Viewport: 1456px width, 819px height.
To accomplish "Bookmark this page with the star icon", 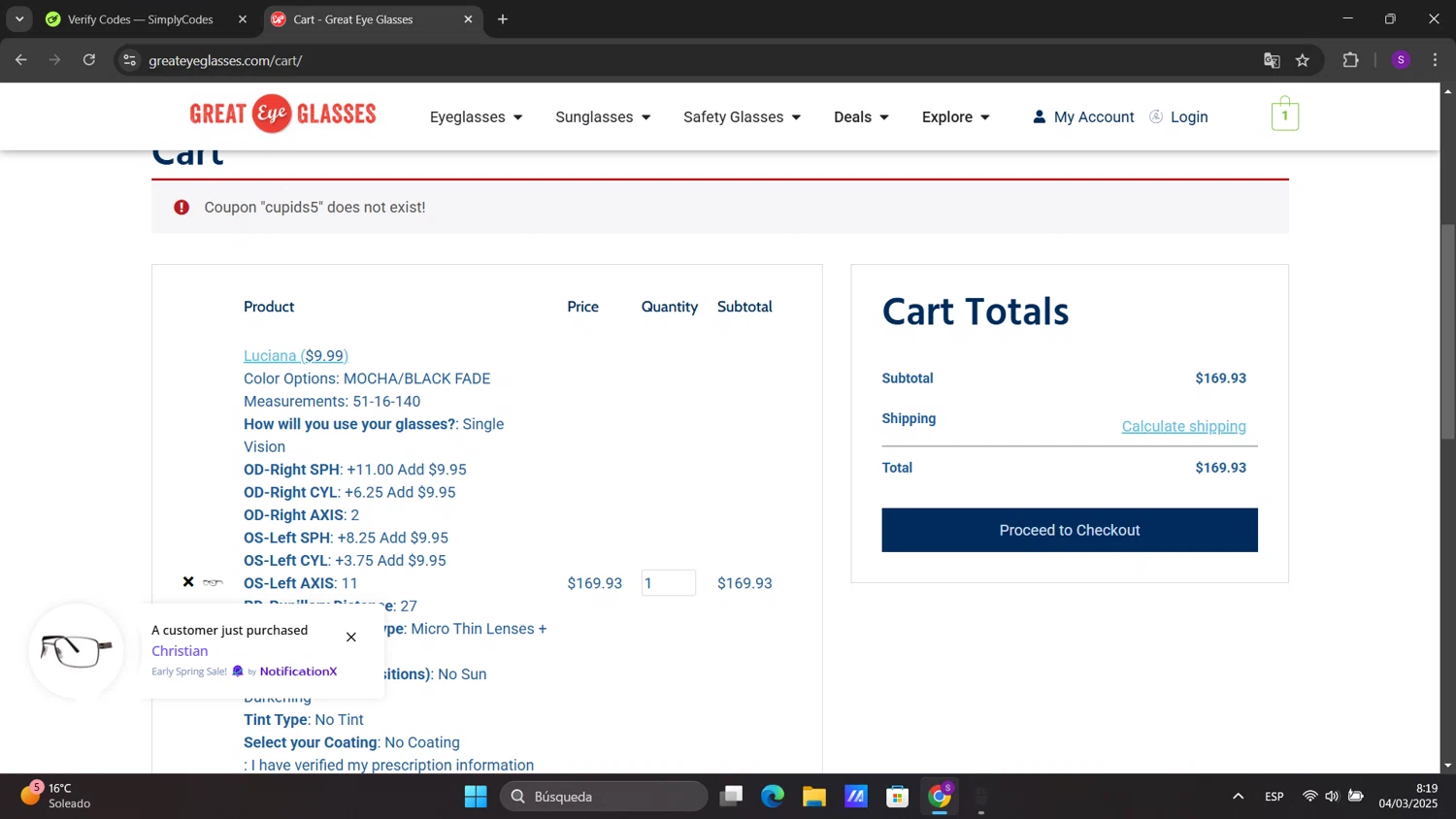I will pos(1303,60).
